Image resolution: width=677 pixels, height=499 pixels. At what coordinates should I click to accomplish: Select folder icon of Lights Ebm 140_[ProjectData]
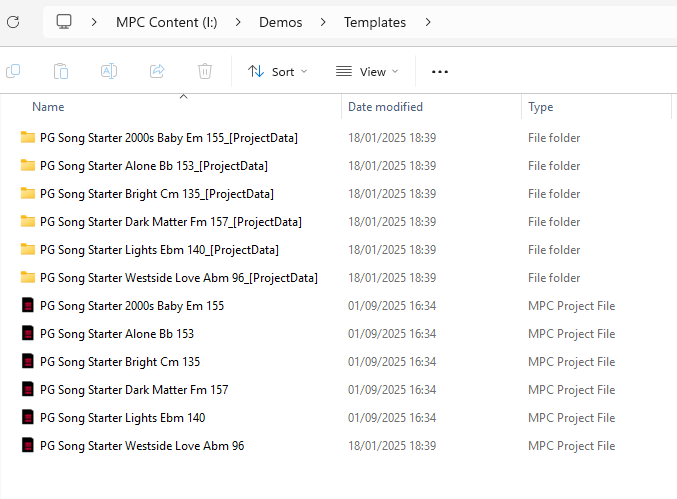pyautogui.click(x=28, y=250)
